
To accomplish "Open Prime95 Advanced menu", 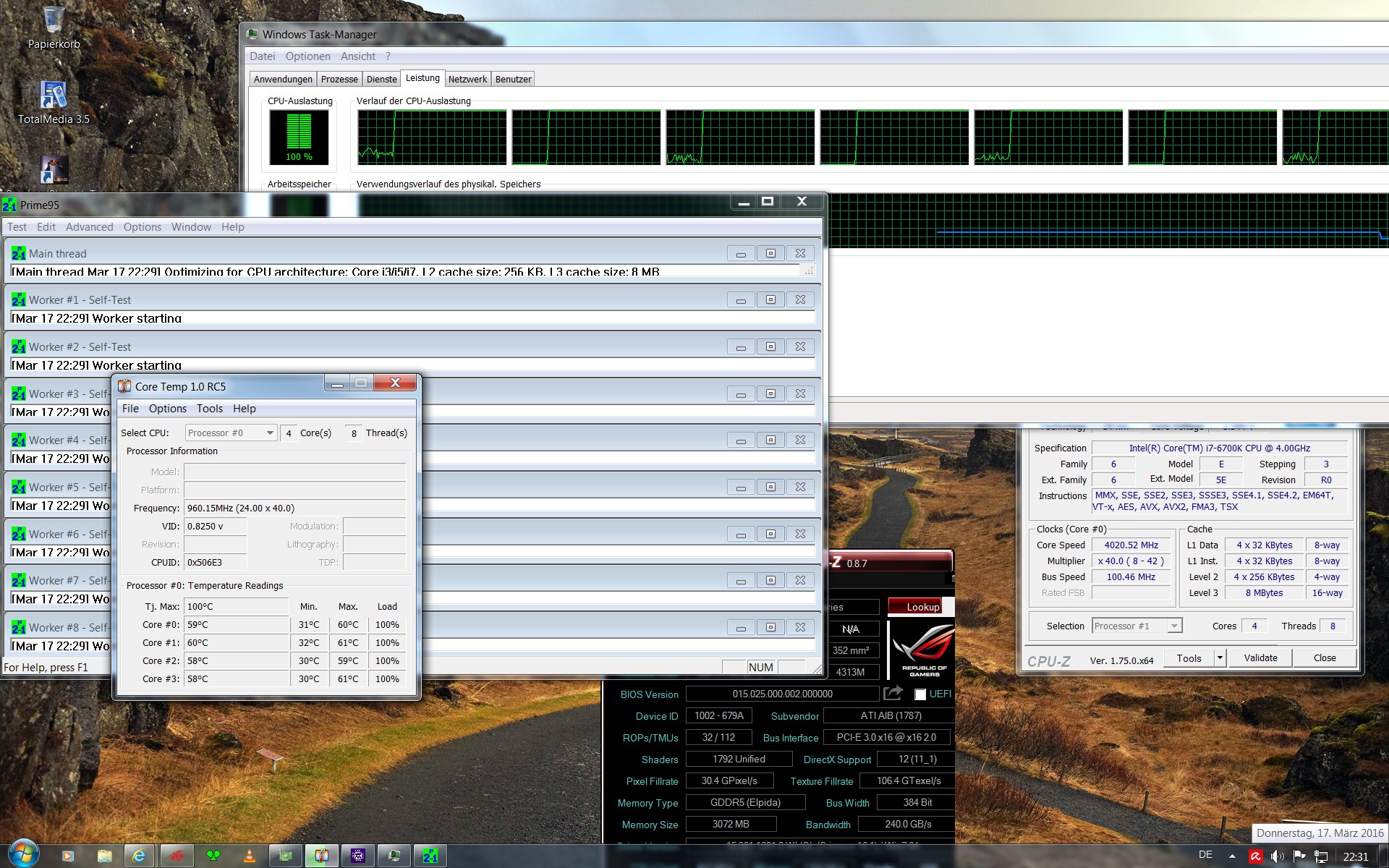I will [x=89, y=226].
